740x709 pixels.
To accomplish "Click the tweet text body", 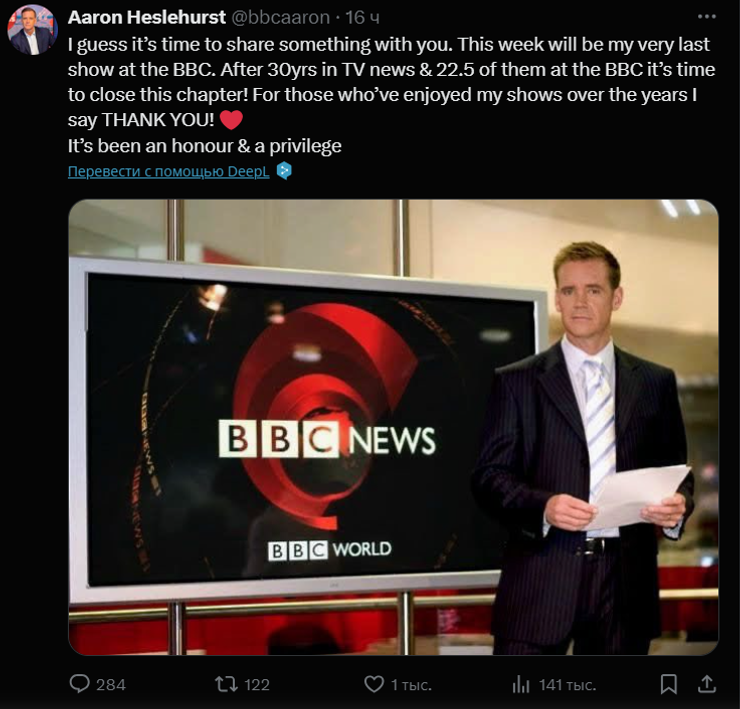I will [392, 95].
